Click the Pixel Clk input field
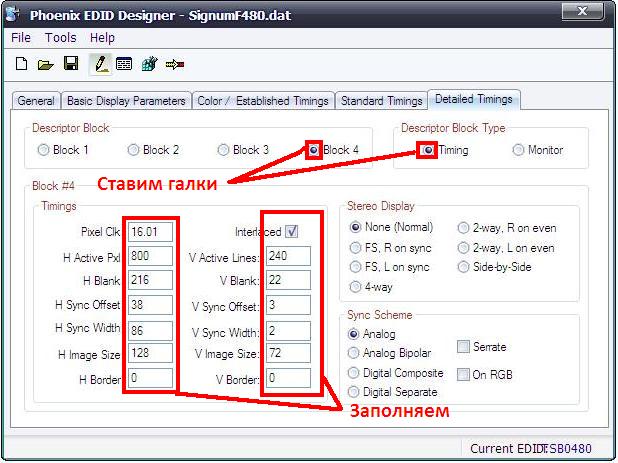Viewport: 618px width, 463px height. [150, 232]
